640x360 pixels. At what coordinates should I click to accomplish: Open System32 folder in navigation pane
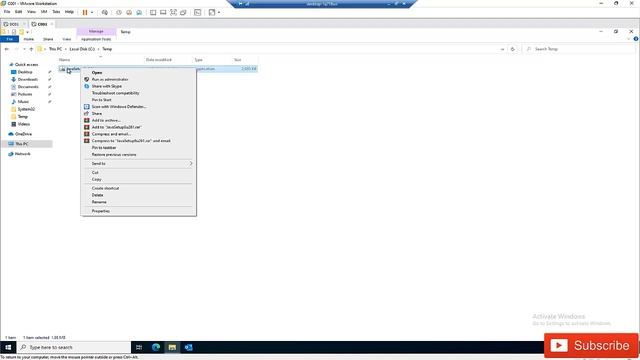pyautogui.click(x=26, y=109)
